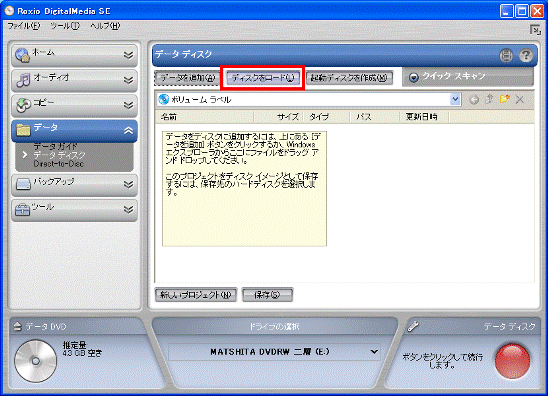Expand the バックアップ section chevron
The width and height of the screenshot is (548, 396).
click(128, 184)
